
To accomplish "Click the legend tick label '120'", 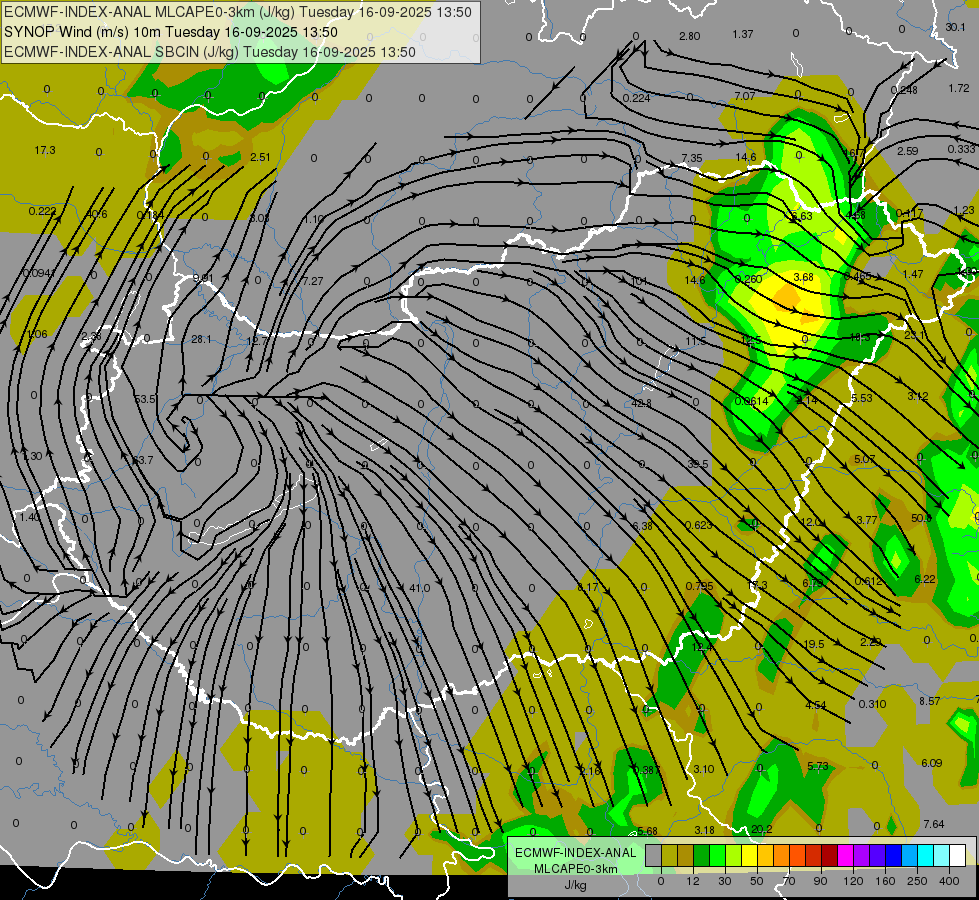I will [853, 881].
